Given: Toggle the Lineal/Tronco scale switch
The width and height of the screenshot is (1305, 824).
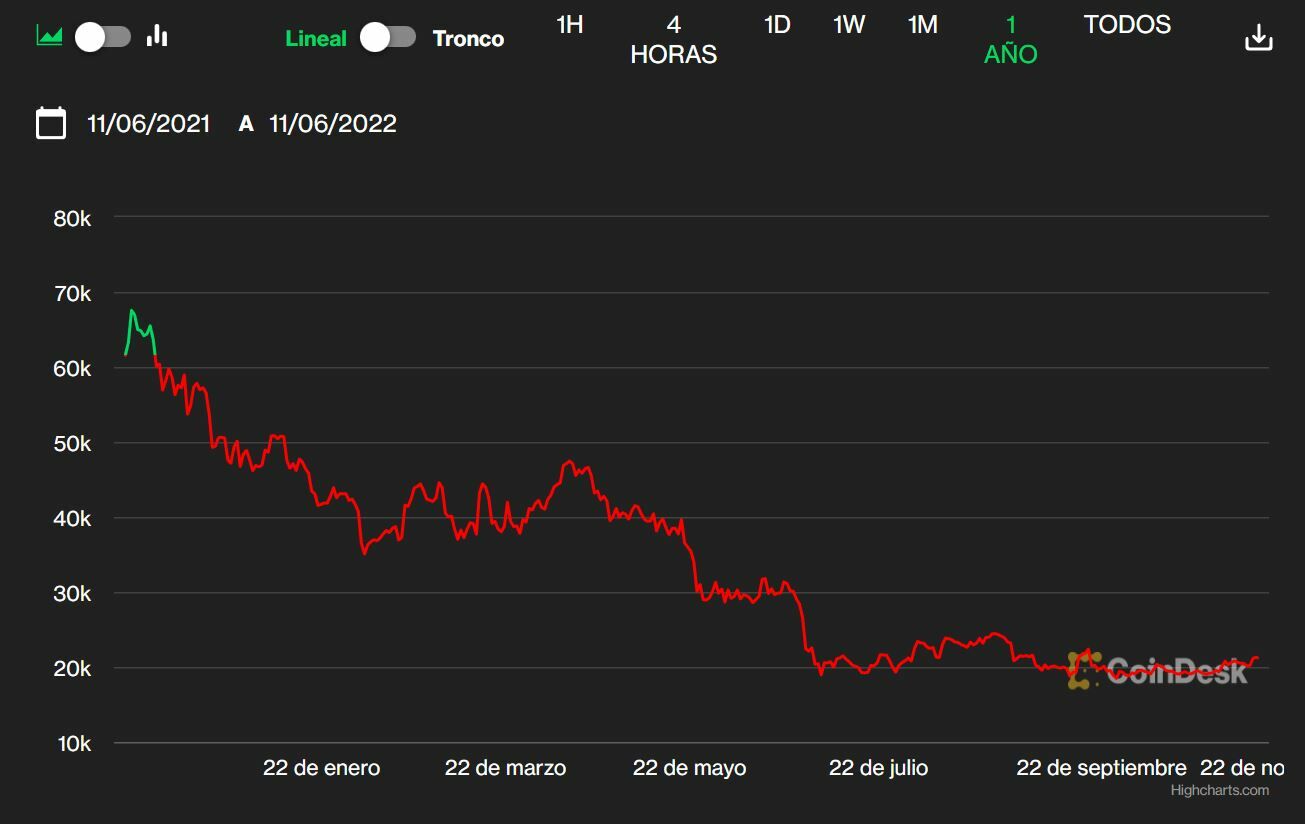Looking at the screenshot, I should point(388,38).
